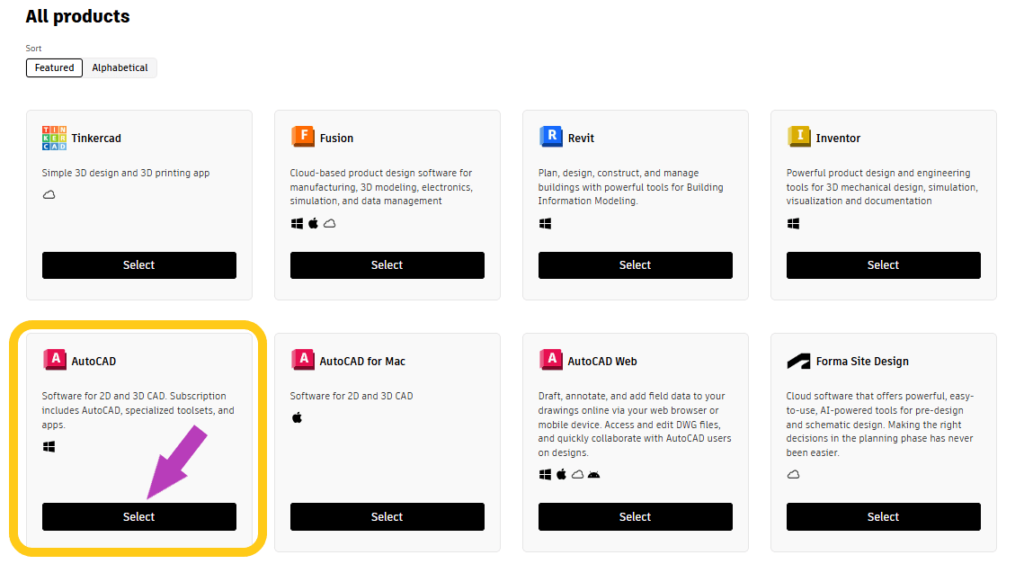Click the Windows platform icon under AutoCAD

[48, 447]
